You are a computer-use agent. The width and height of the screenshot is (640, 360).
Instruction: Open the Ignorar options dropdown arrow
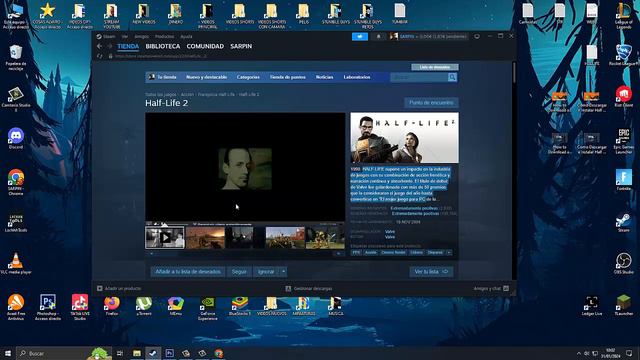(283, 272)
